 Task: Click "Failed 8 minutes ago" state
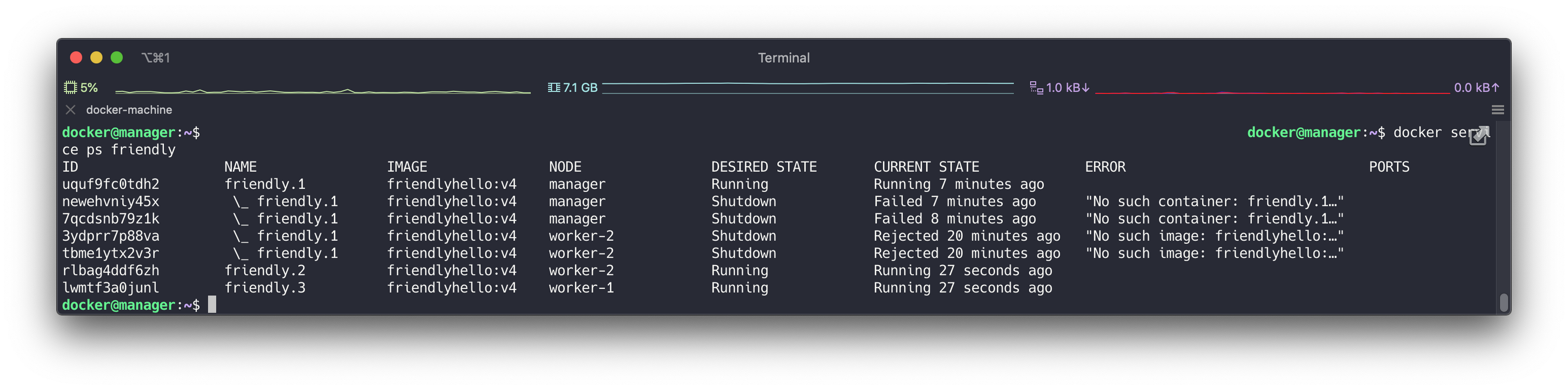(x=955, y=218)
